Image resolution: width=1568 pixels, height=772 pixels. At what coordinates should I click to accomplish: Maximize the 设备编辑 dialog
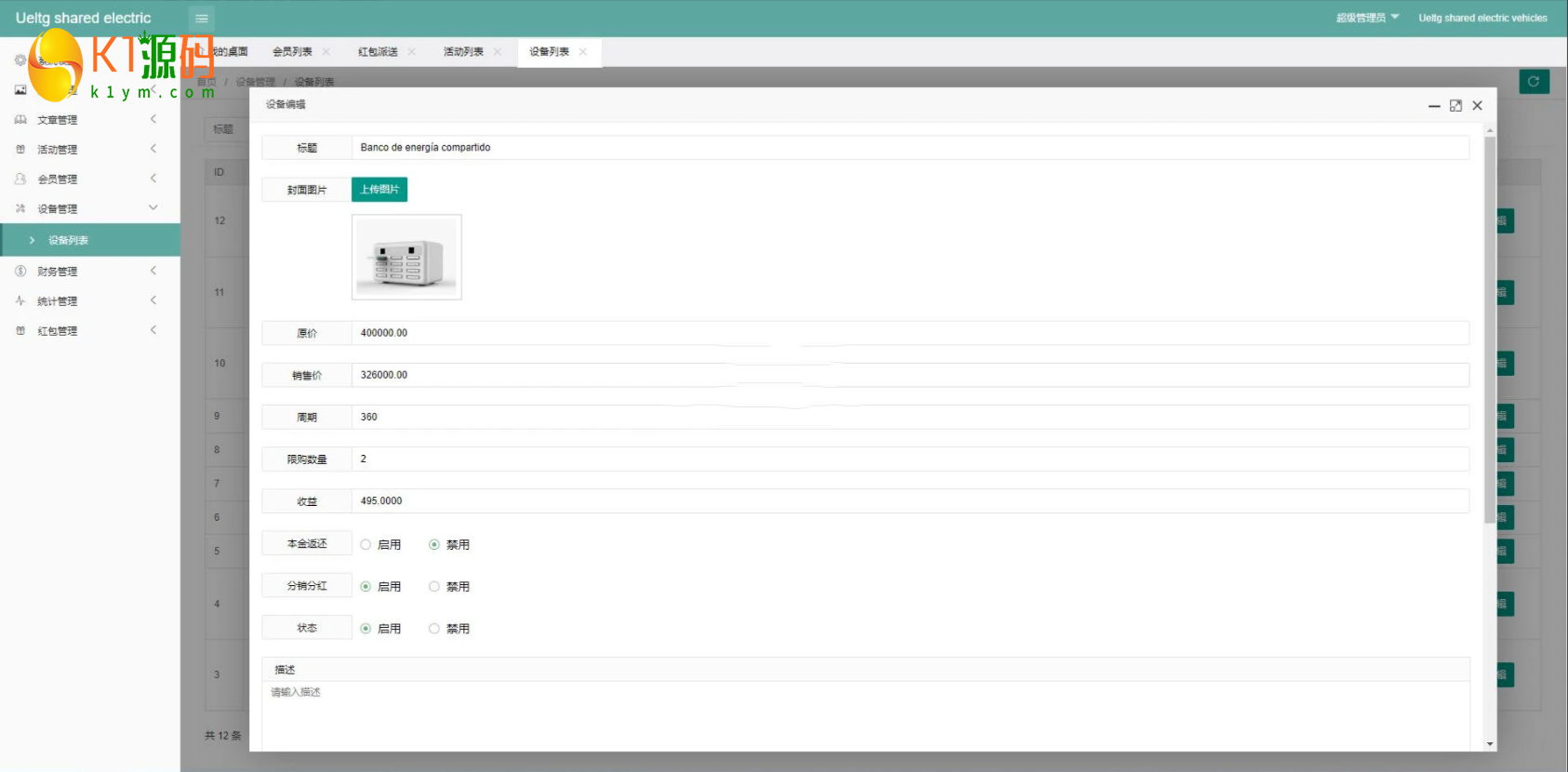pos(1455,106)
